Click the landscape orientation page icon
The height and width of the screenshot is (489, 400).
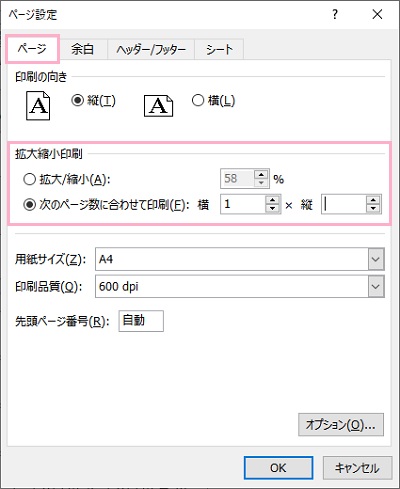[158, 106]
